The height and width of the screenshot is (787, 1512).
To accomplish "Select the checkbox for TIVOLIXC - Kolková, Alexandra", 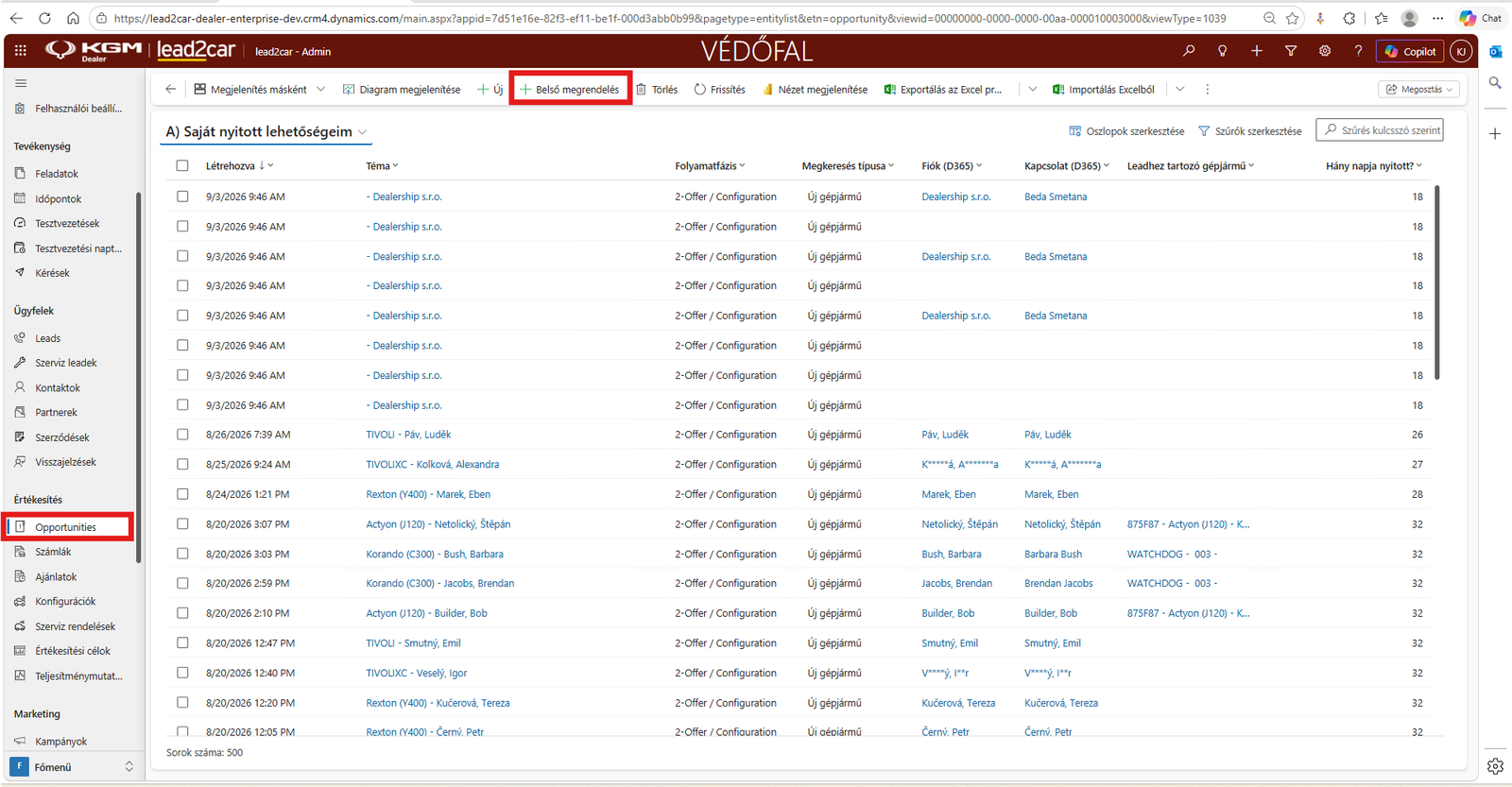I will click(182, 464).
